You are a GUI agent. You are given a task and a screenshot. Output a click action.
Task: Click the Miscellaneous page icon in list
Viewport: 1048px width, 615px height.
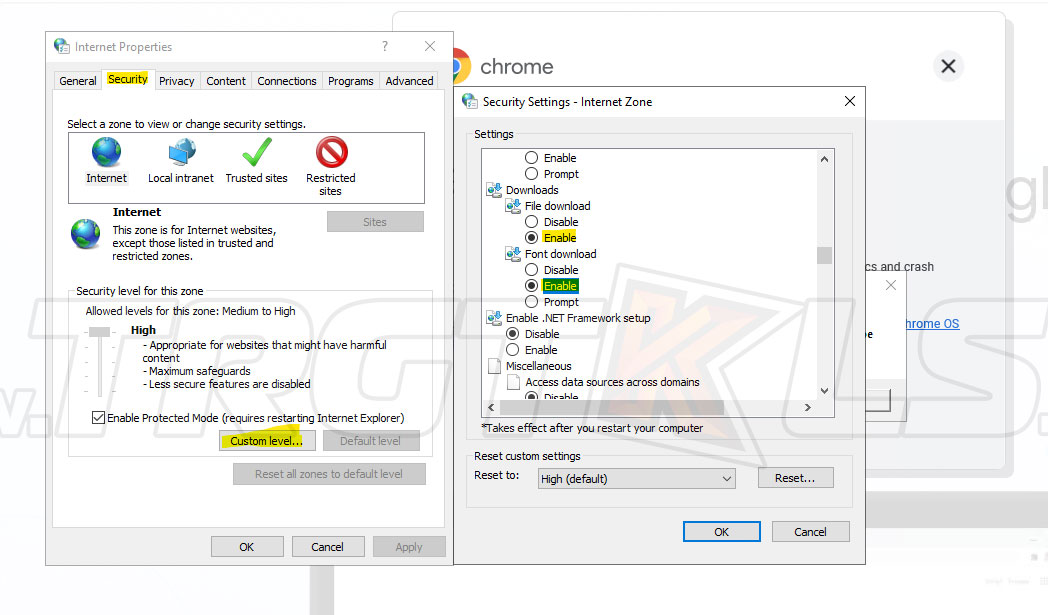click(494, 366)
